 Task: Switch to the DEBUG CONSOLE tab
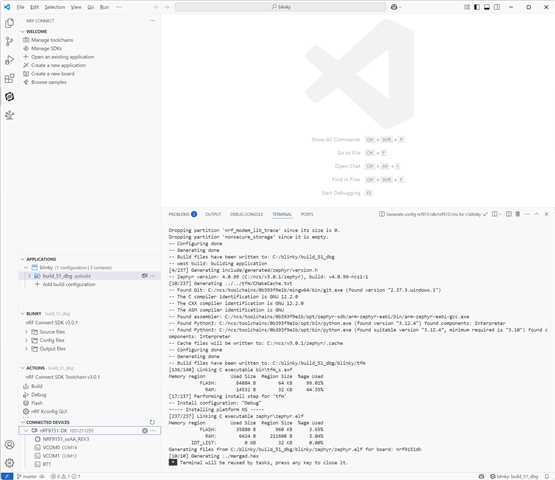(246, 214)
